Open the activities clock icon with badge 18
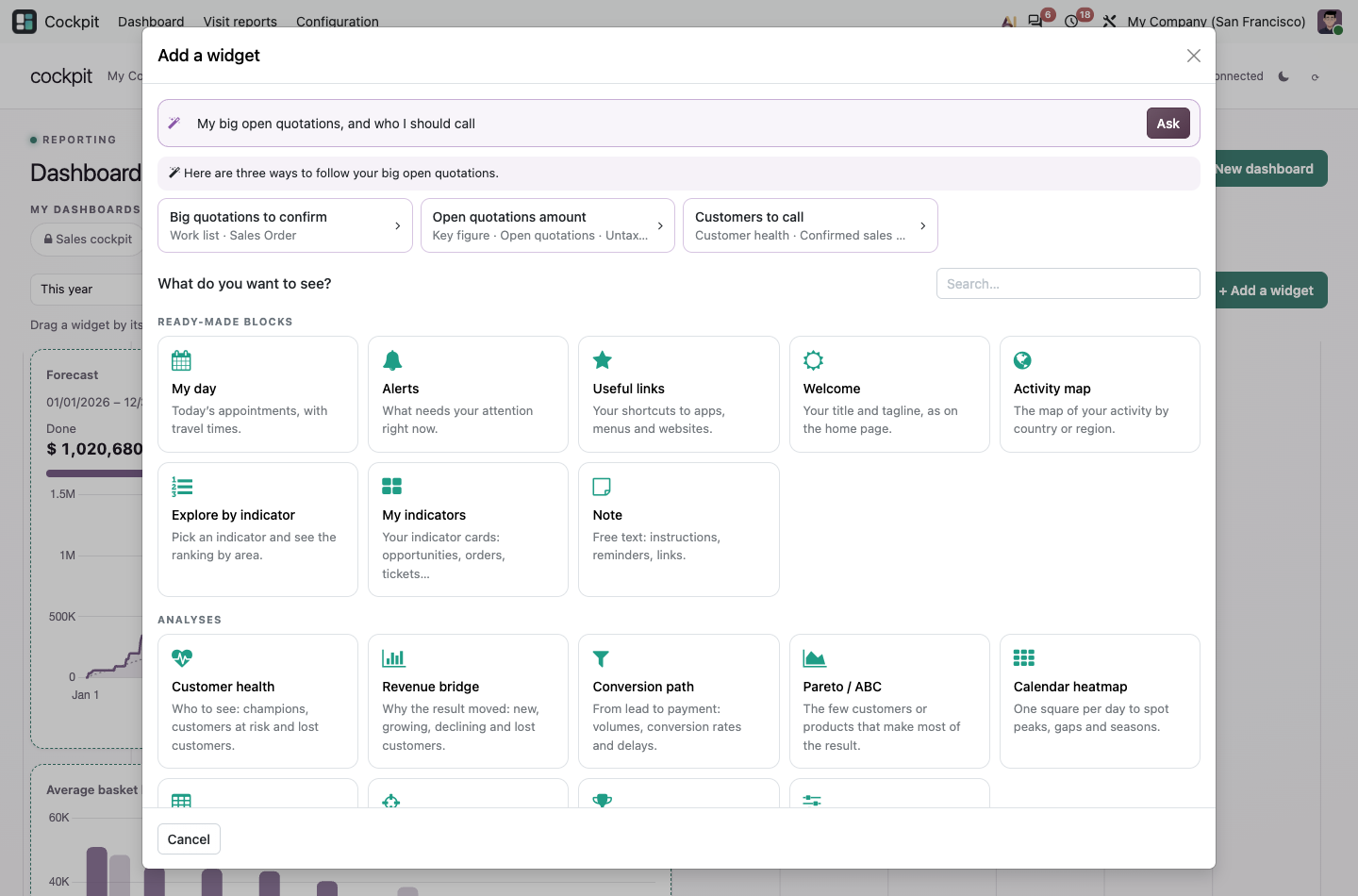 (1071, 22)
